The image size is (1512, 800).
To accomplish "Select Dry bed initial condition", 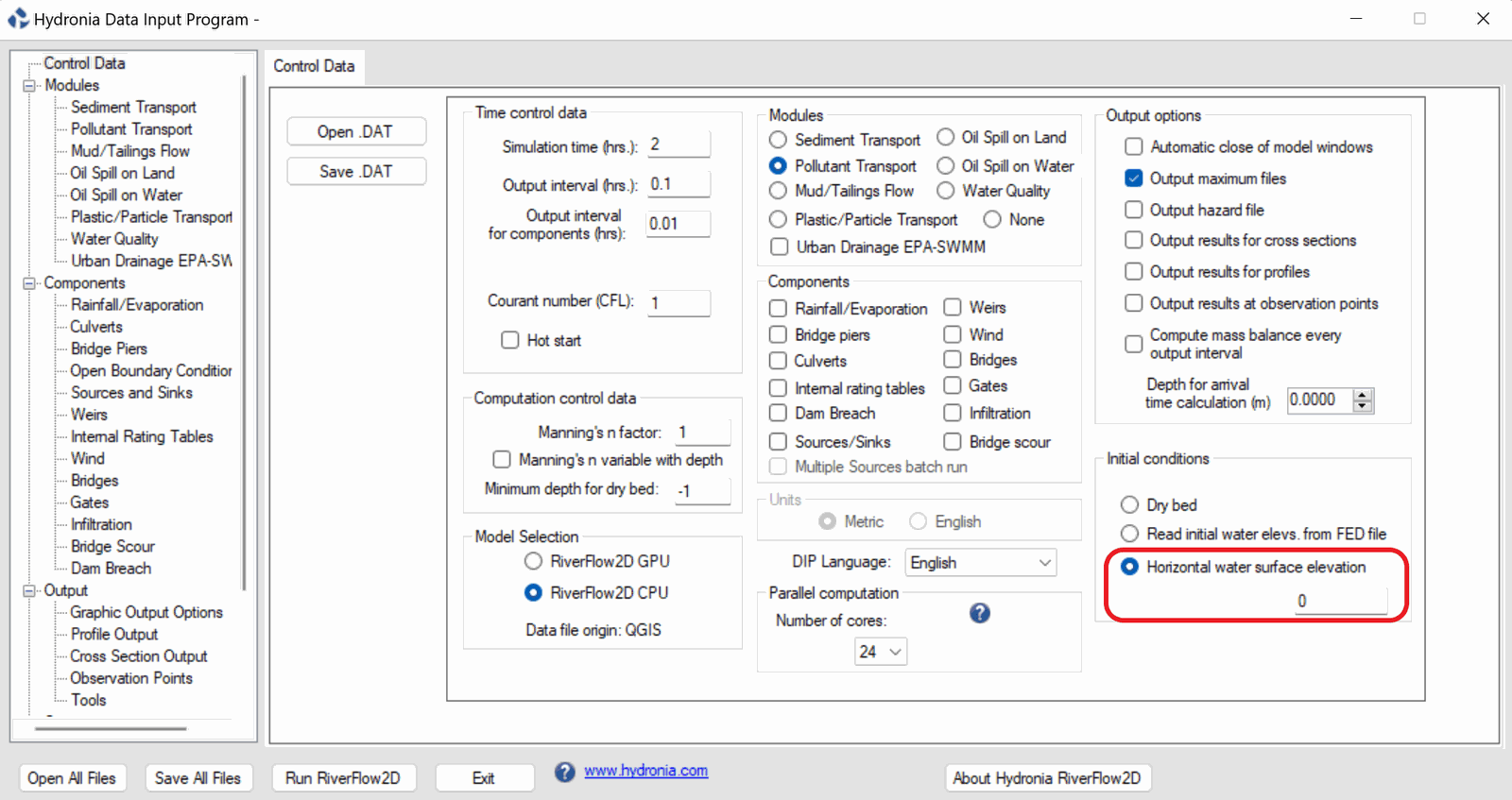I will click(x=1129, y=504).
